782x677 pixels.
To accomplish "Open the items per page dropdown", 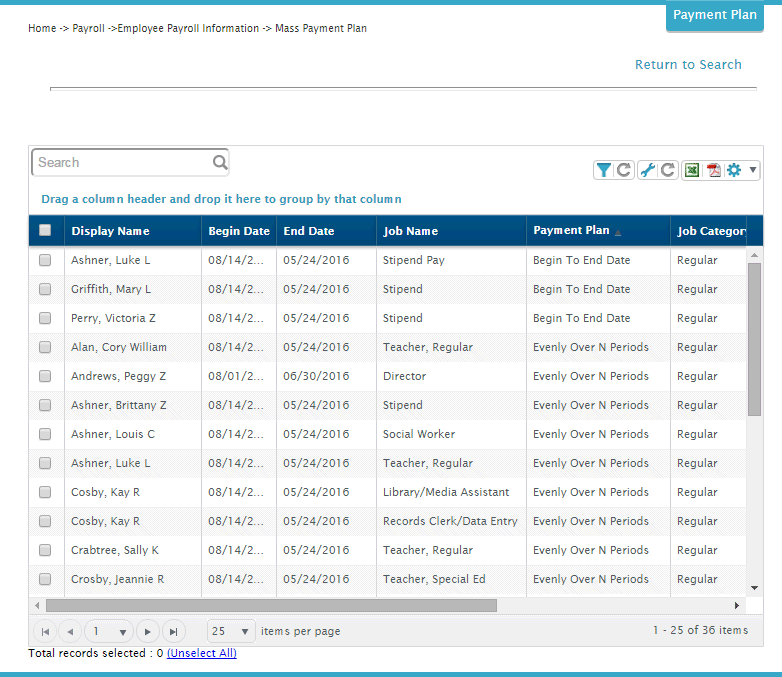I will click(x=231, y=631).
